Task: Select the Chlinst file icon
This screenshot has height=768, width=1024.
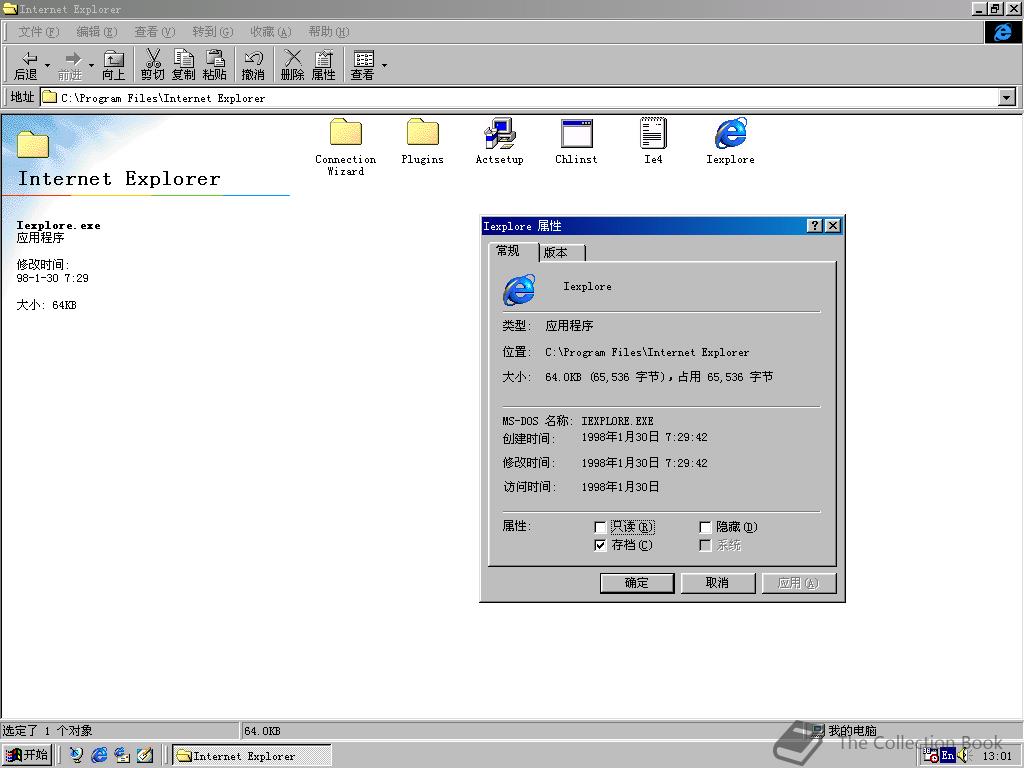Action: coord(576,141)
